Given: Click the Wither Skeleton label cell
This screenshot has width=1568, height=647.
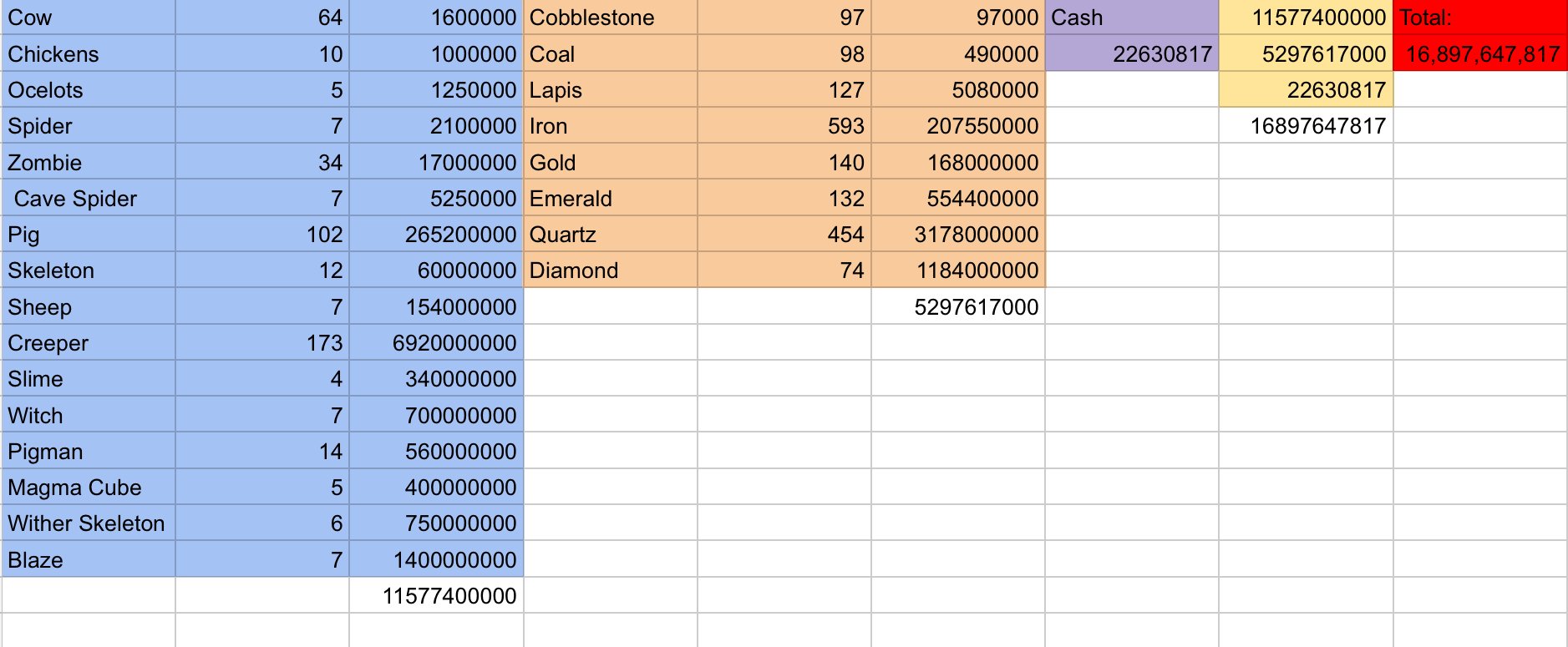Looking at the screenshot, I should [x=89, y=523].
